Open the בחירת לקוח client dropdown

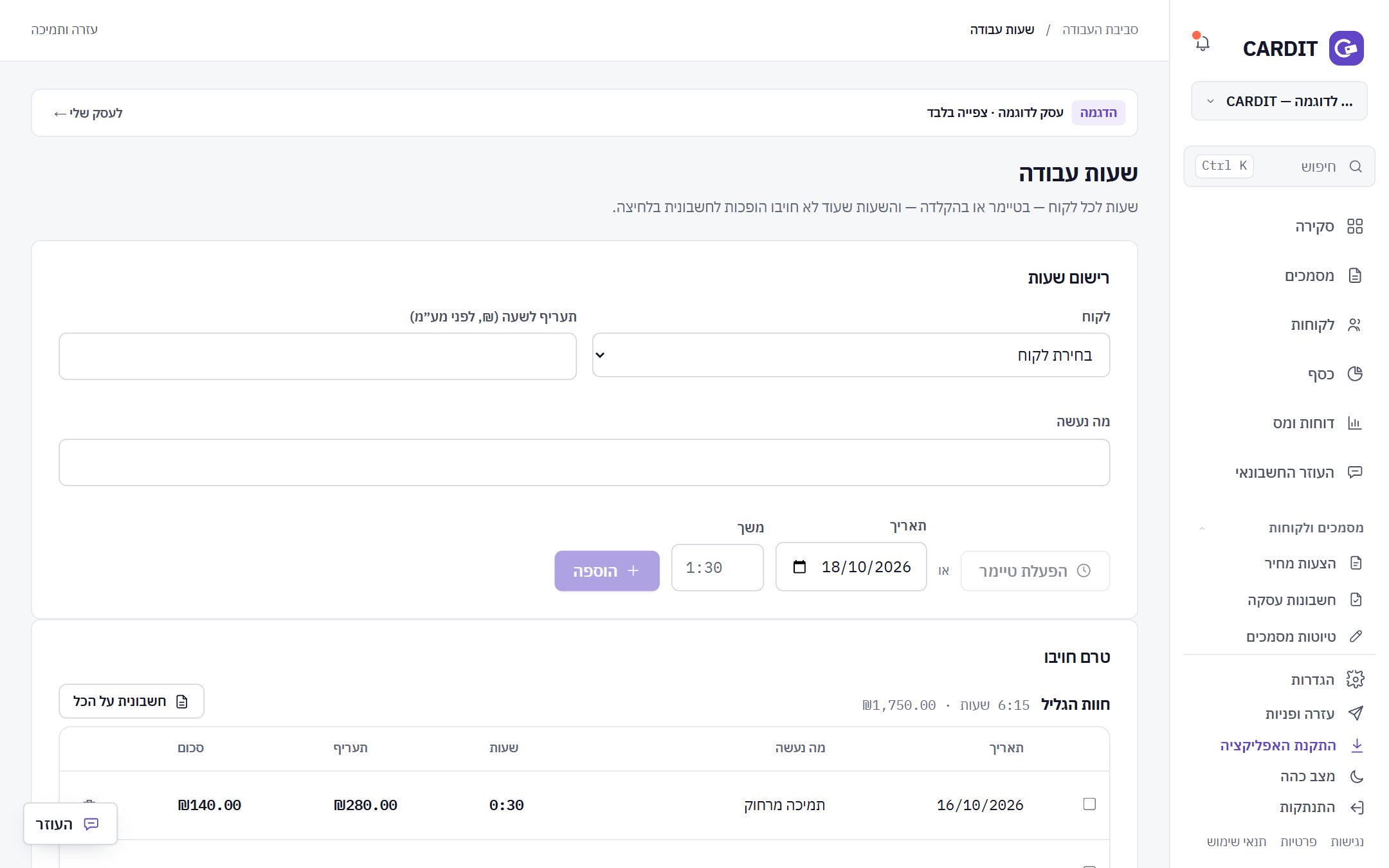coord(851,355)
